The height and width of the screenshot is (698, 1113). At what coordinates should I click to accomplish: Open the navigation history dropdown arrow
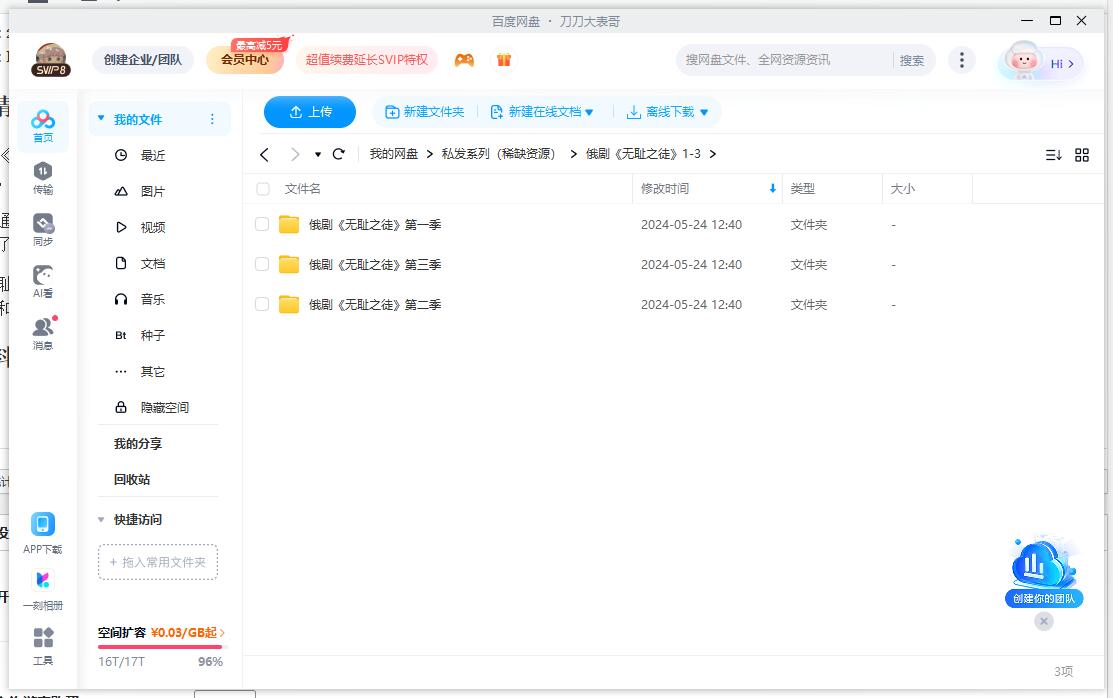pyautogui.click(x=317, y=154)
